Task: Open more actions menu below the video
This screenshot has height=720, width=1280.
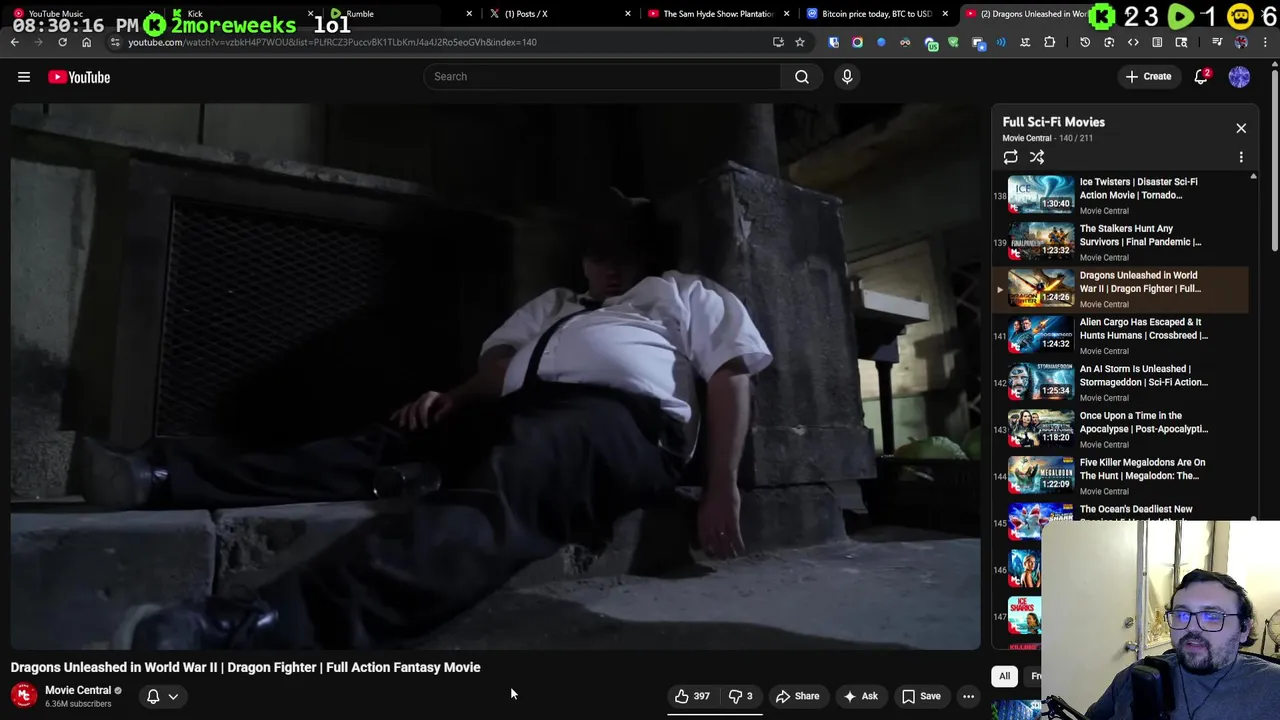Action: [968, 696]
